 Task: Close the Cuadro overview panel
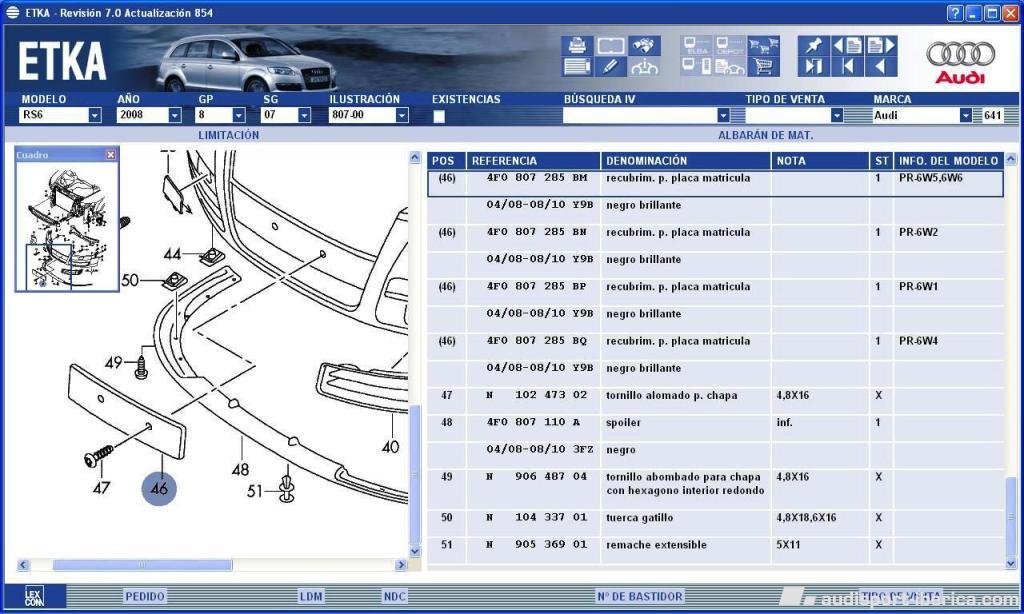(110, 155)
